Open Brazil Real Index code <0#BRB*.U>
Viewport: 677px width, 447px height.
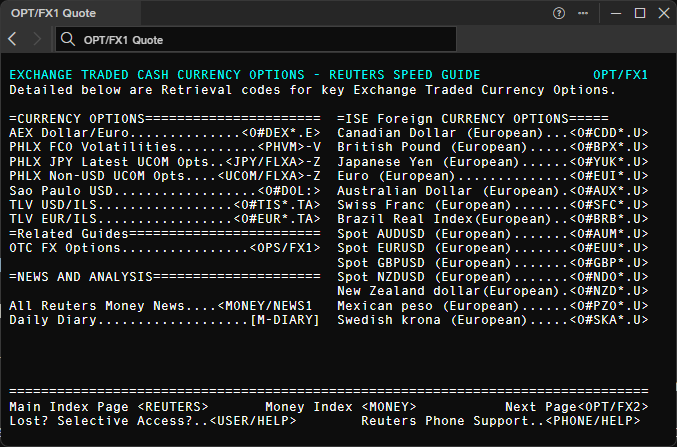click(x=609, y=219)
